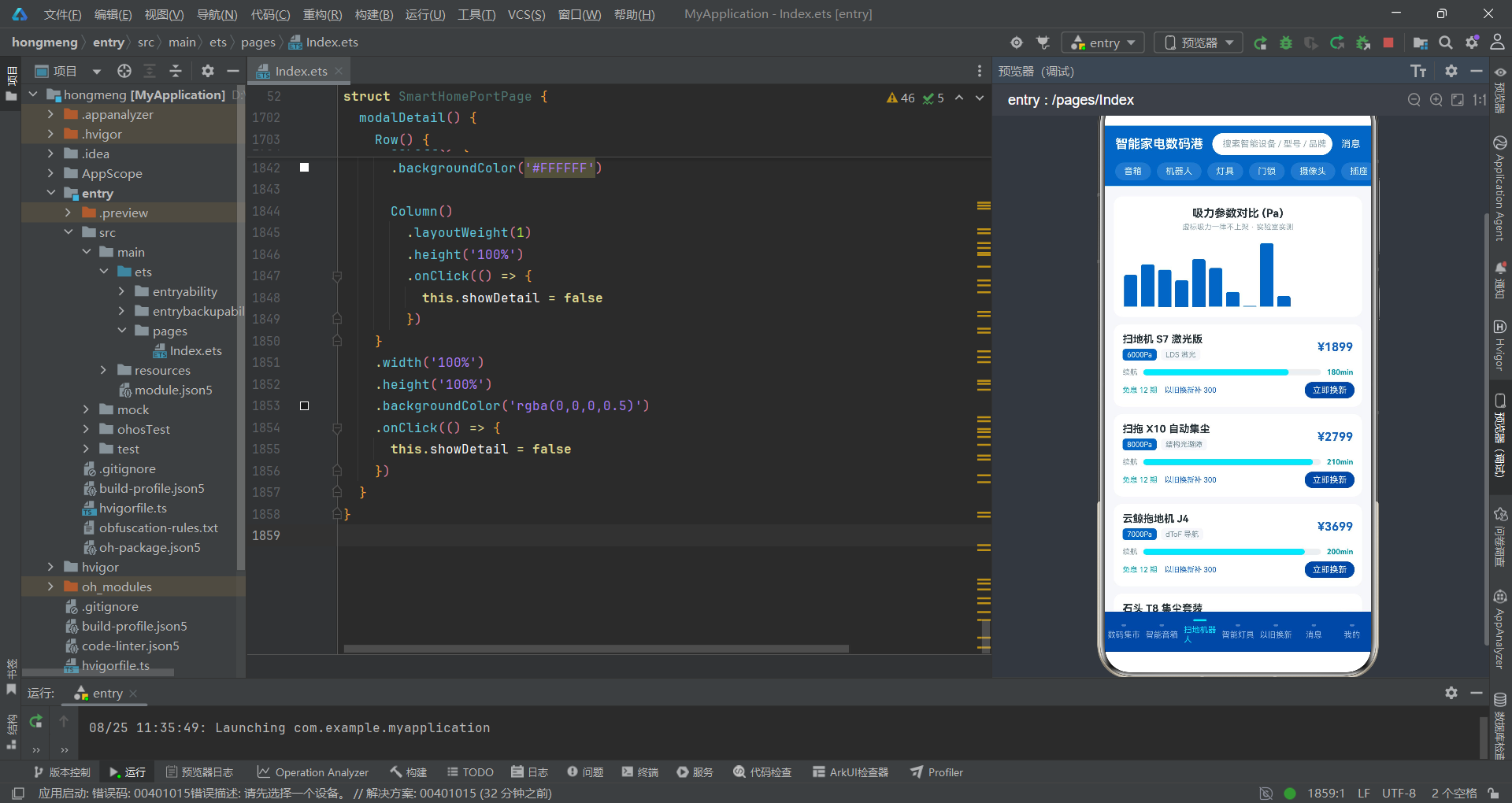Click 立即换新 for 扫拖 X10 自动集尘
The image size is (1512, 803).
coord(1329,480)
